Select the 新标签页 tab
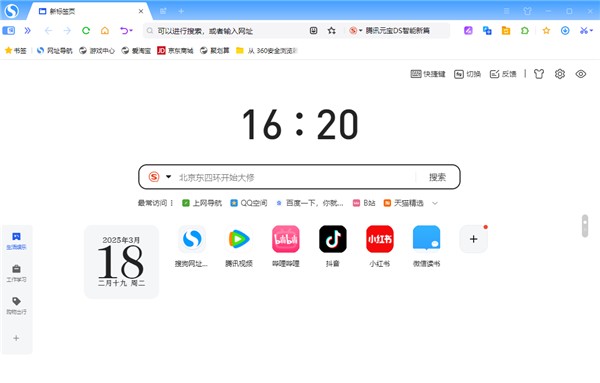Image resolution: width=600 pixels, height=383 pixels. point(90,11)
